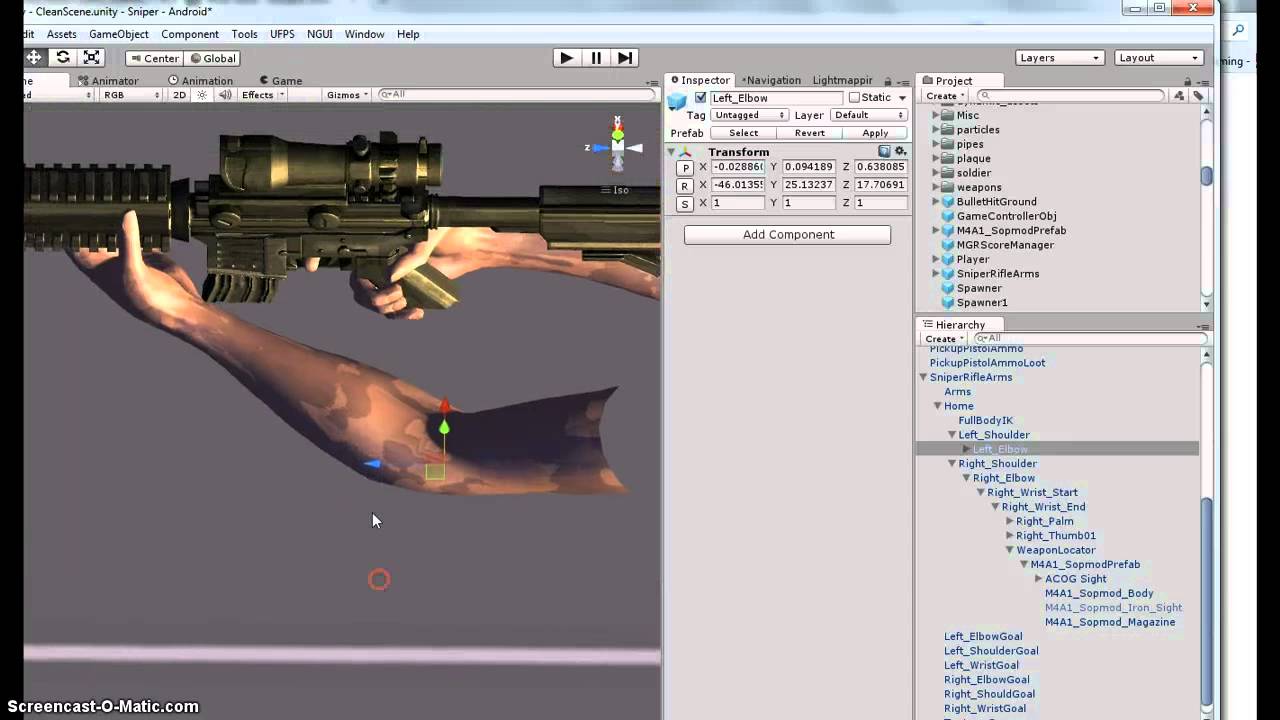Toggle Global coordinate space button
1280x720 pixels.
[212, 58]
